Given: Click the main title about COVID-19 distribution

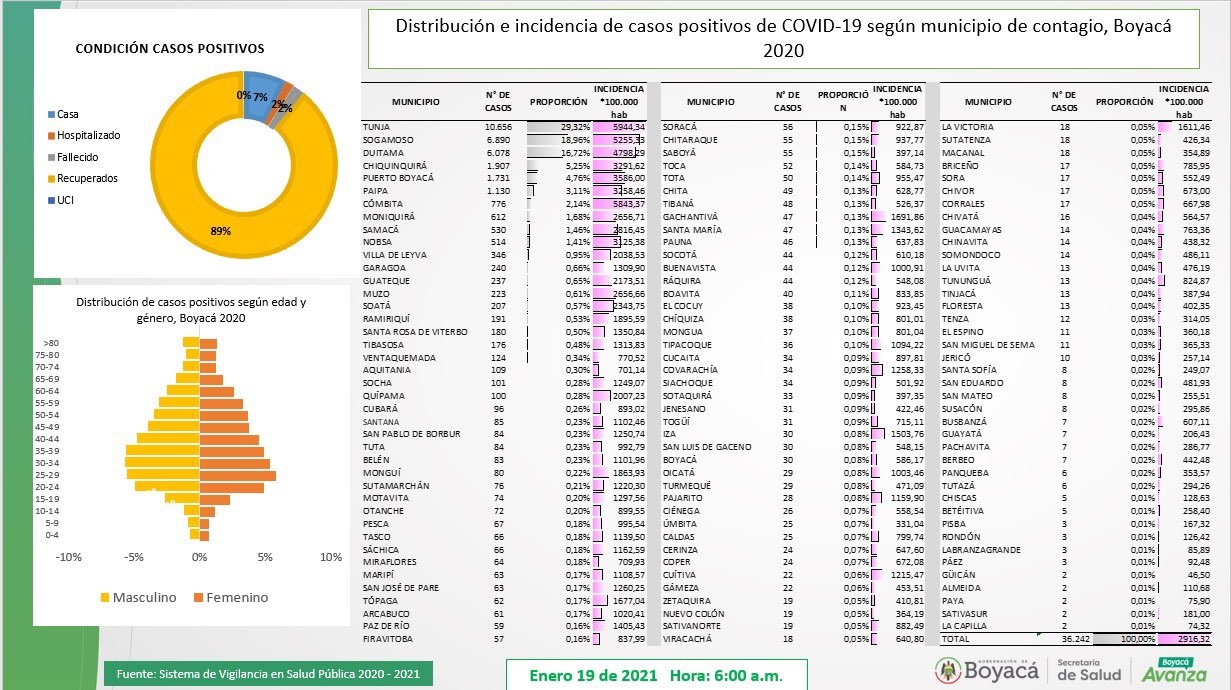Looking at the screenshot, I should click(783, 38).
